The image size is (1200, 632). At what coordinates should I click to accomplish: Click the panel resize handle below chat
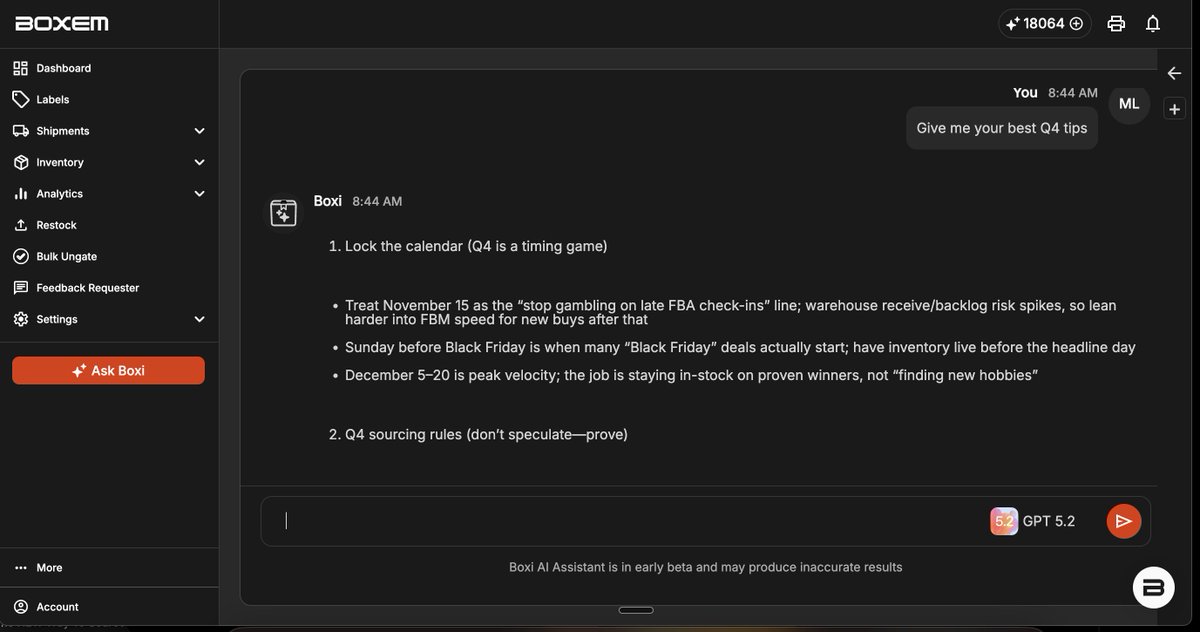click(x=636, y=610)
